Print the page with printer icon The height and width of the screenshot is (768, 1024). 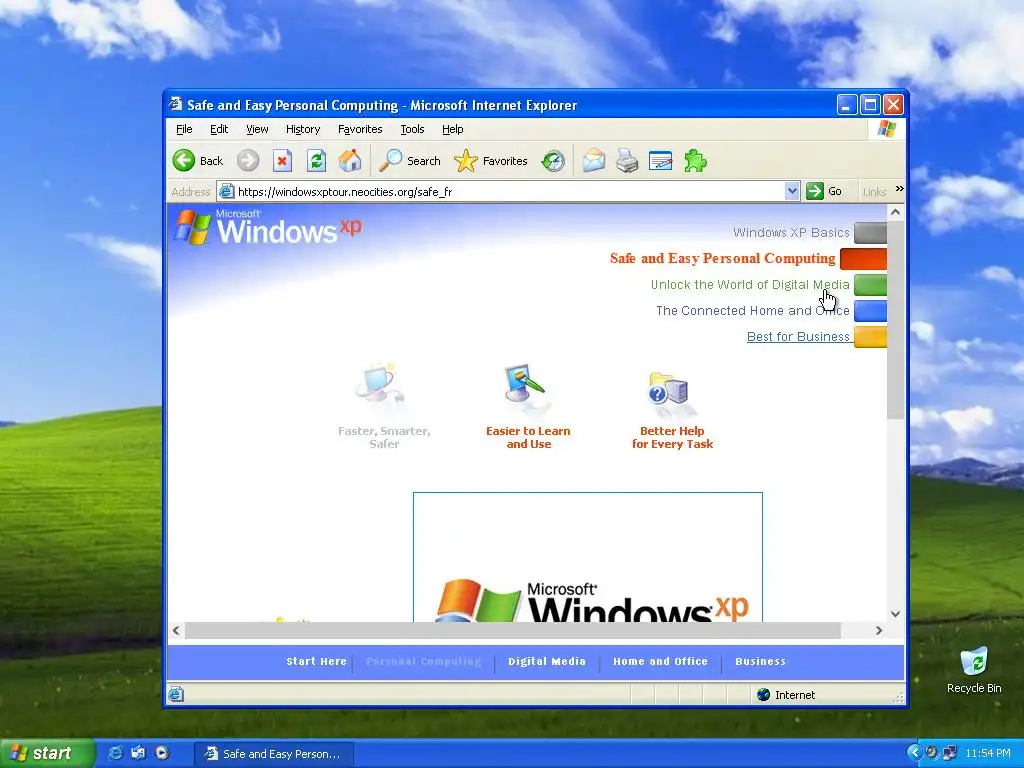tap(627, 161)
